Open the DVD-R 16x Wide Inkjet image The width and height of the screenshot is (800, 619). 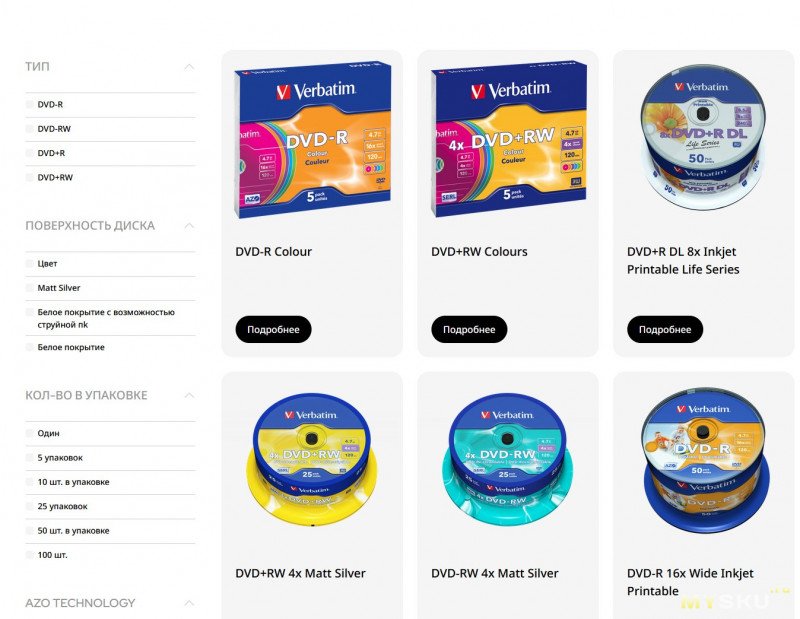click(x=704, y=460)
